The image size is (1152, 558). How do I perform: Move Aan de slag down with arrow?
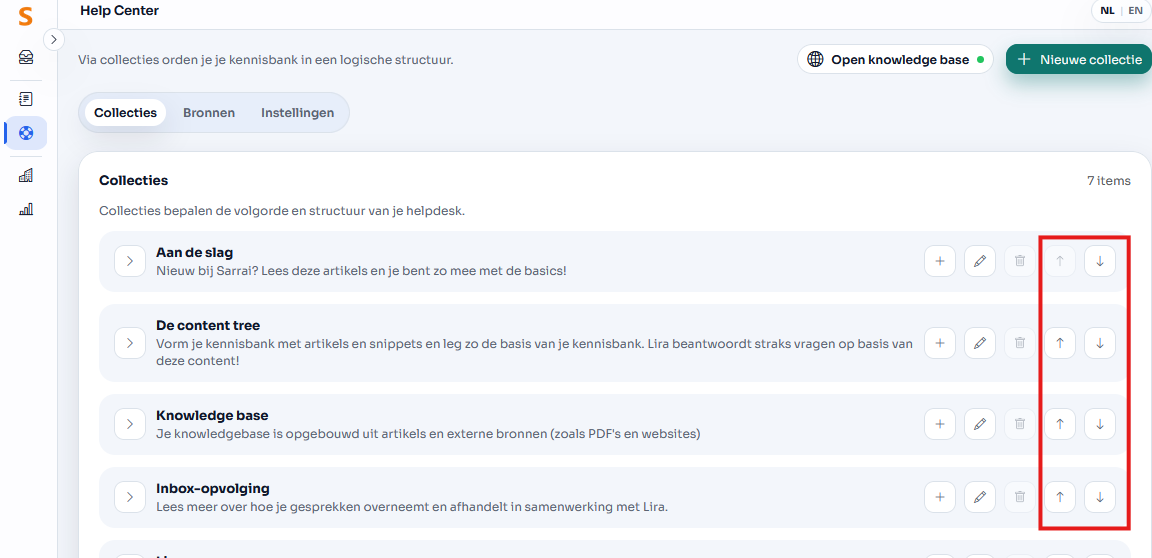[1100, 261]
